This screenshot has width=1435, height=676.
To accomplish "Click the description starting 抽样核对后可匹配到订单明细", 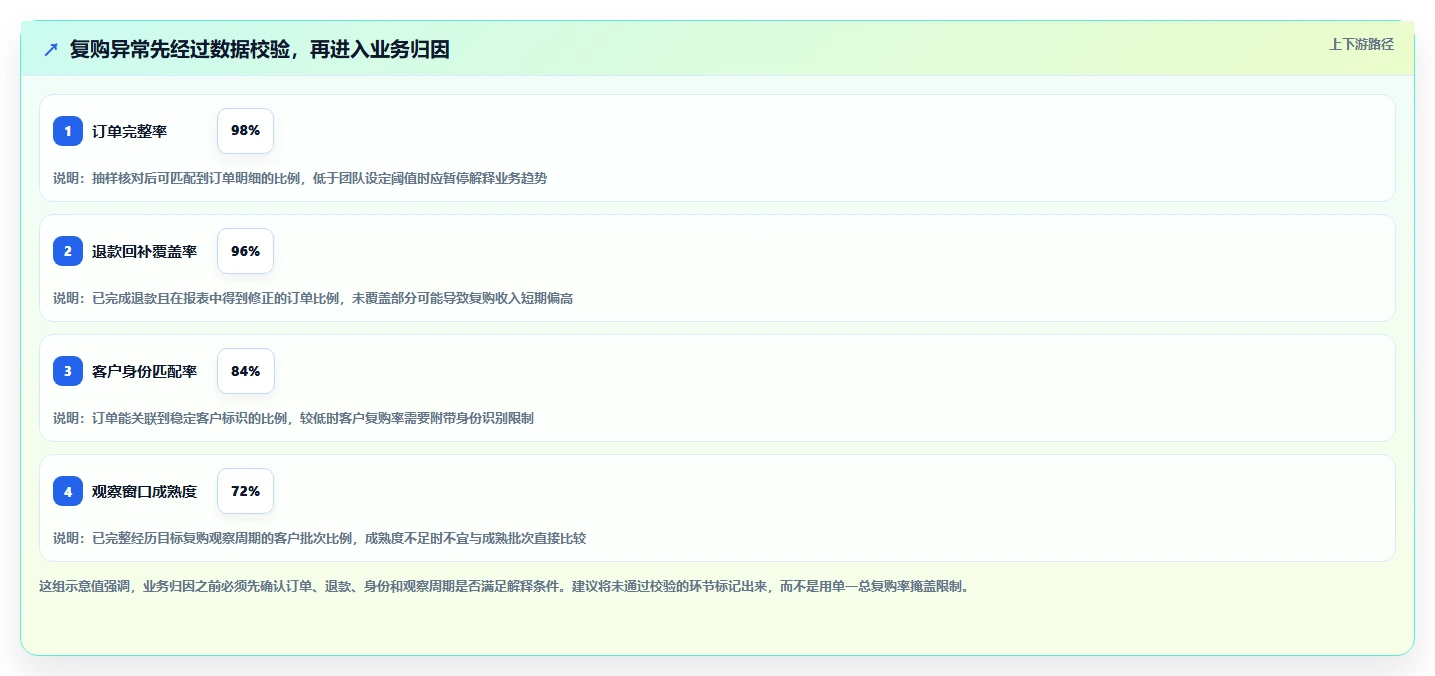I will (300, 178).
